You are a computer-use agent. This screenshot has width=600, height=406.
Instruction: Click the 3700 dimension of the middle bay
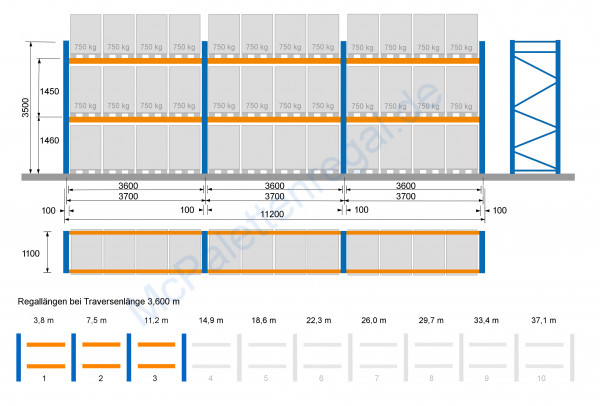[275, 196]
